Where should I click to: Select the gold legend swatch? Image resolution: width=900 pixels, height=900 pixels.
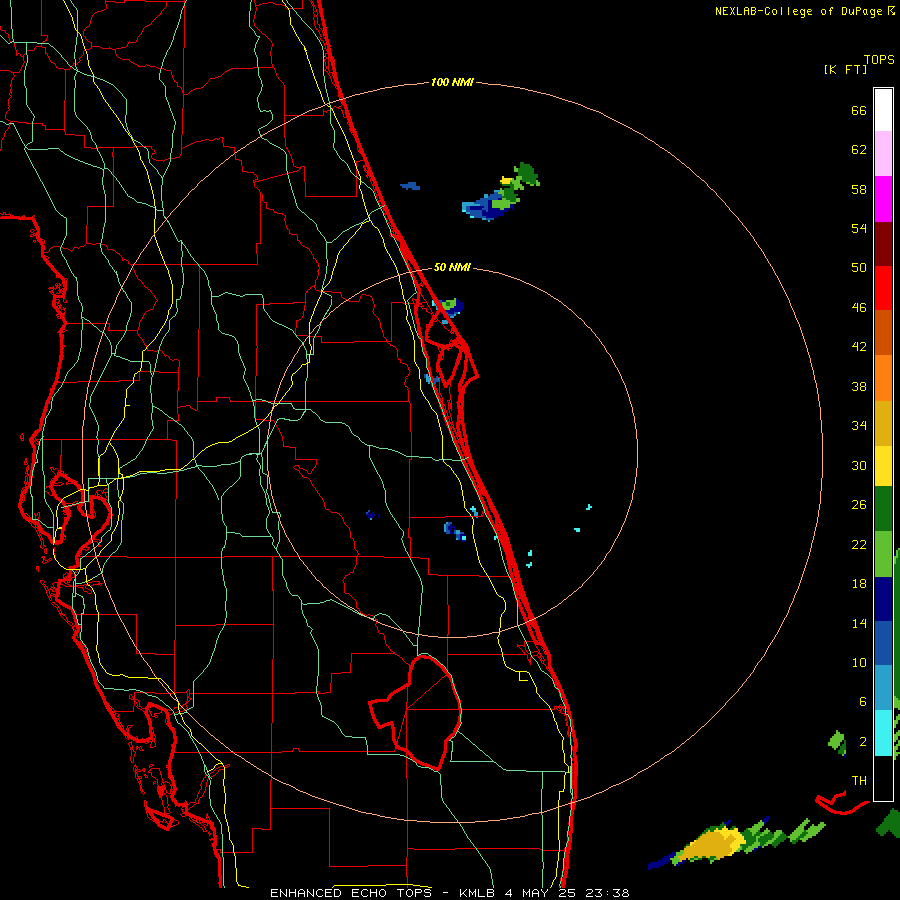[x=883, y=423]
